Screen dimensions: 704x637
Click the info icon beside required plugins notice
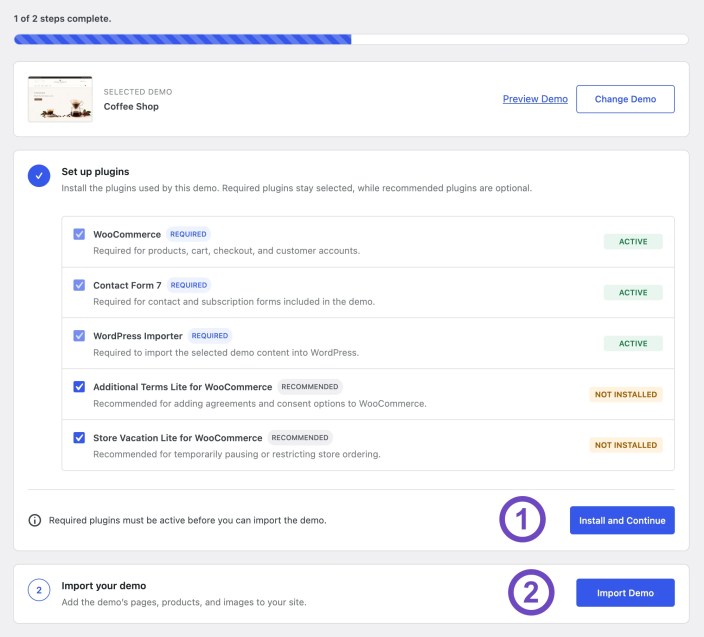click(35, 520)
